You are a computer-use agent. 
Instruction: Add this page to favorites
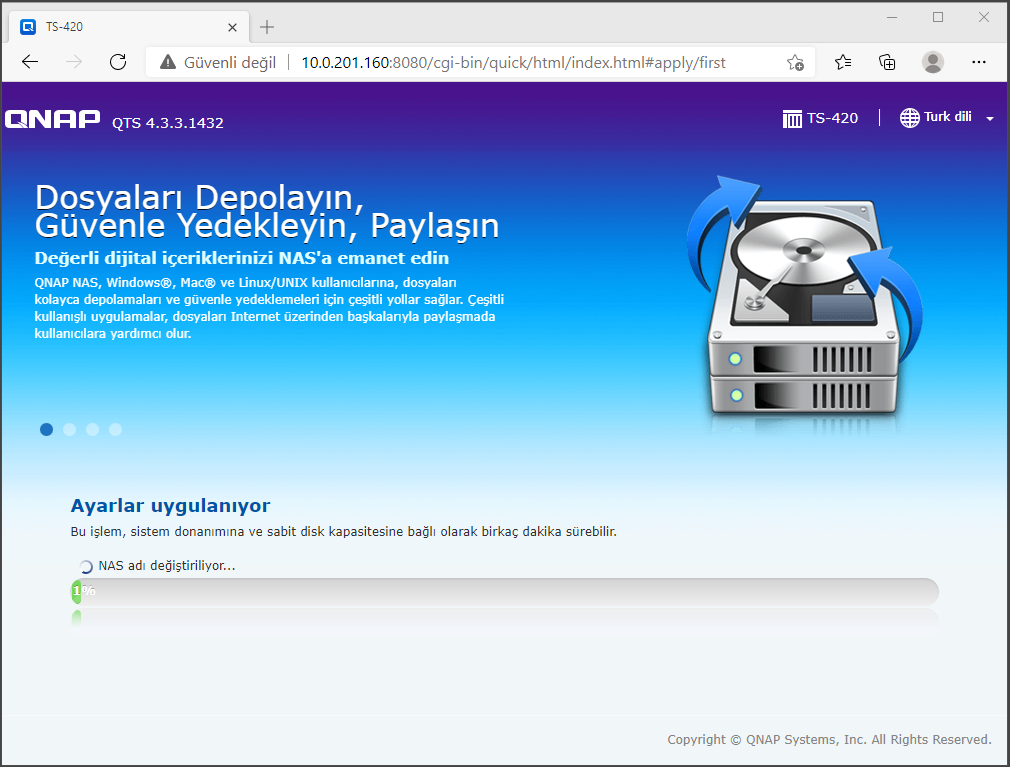tap(795, 62)
